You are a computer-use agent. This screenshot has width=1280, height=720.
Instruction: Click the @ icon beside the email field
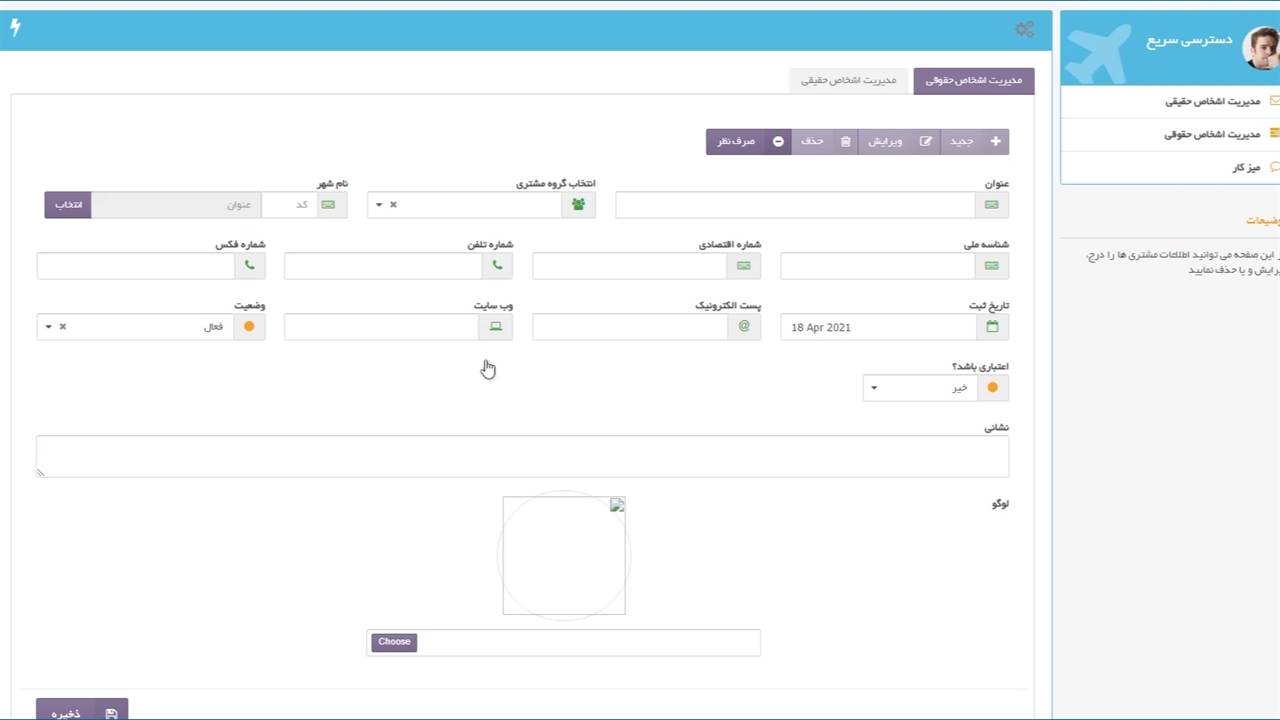click(744, 327)
